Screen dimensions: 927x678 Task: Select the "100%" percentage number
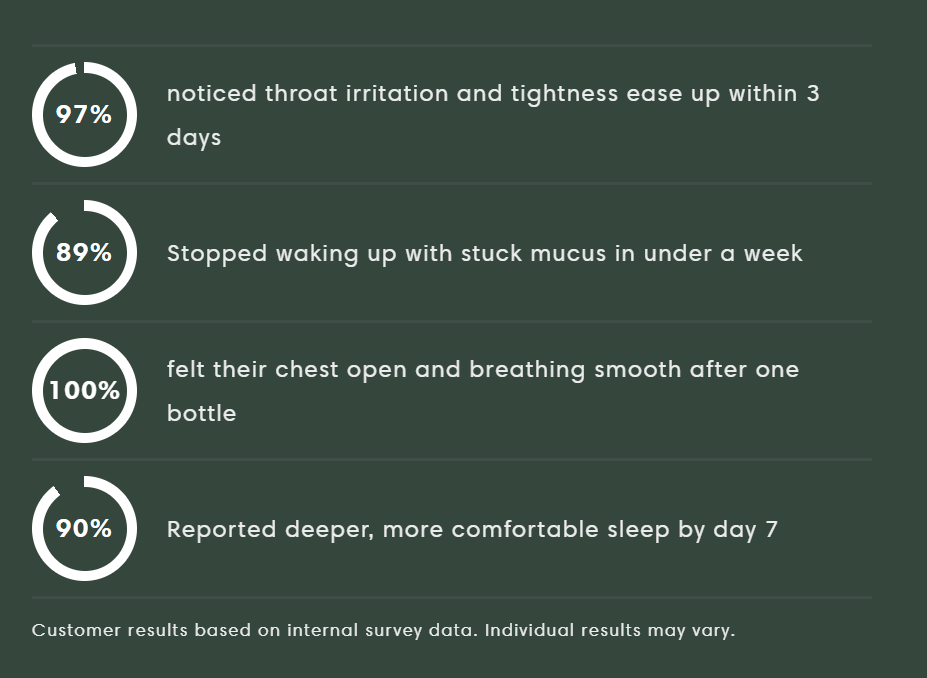84,391
